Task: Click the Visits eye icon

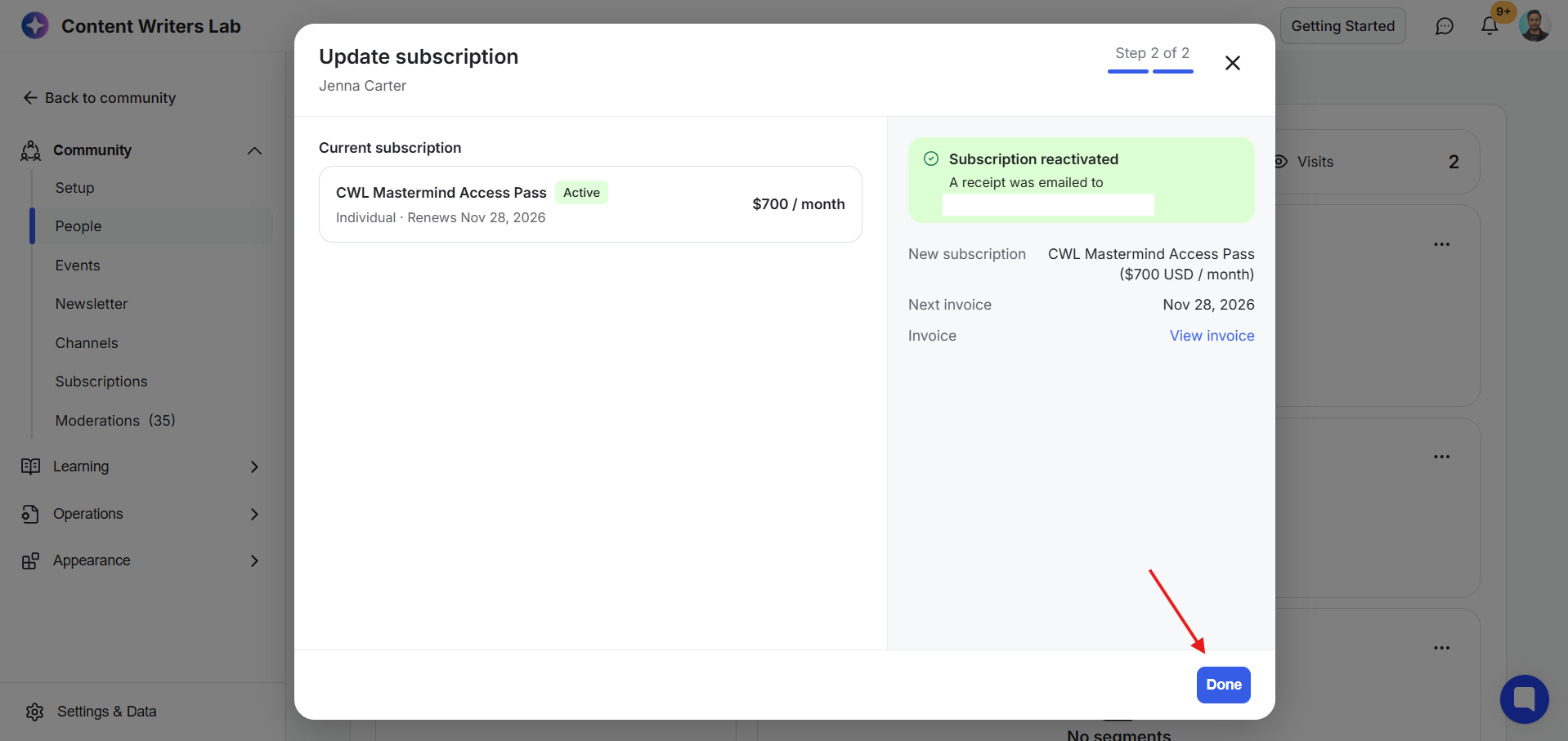Action: pos(1281,162)
